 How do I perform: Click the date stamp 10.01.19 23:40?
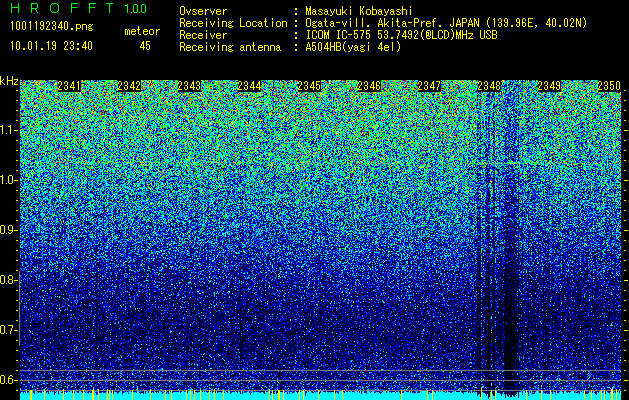51,46
